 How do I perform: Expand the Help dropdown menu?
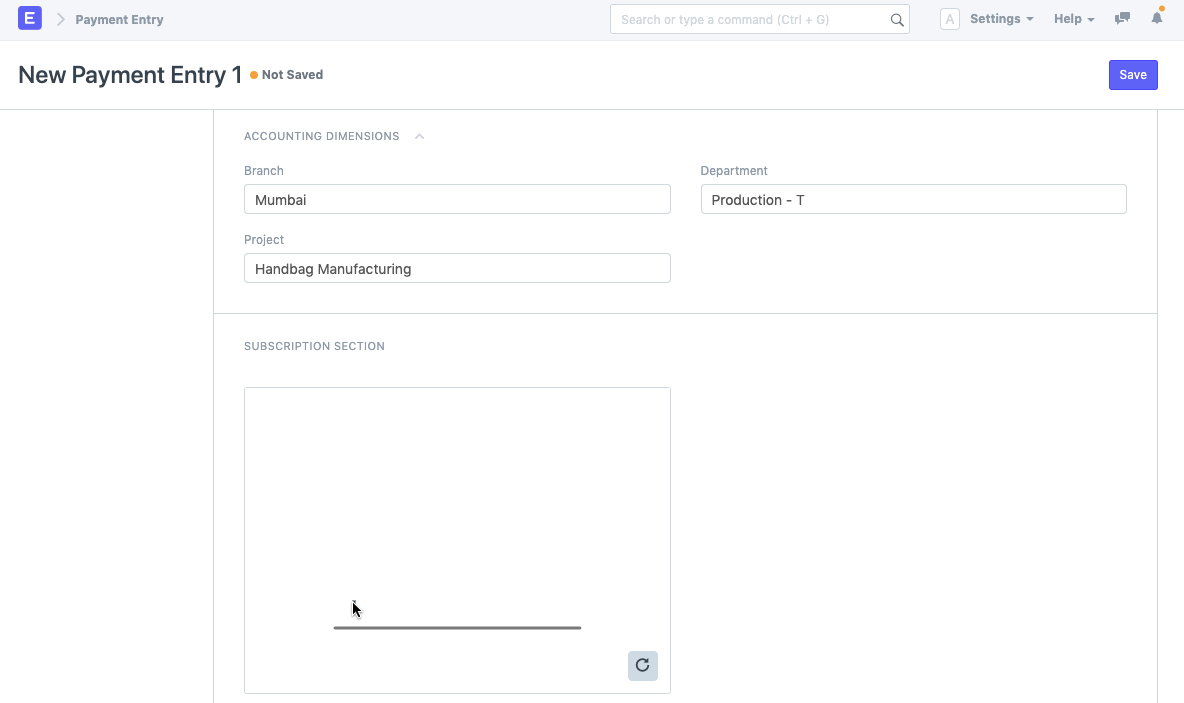click(x=1074, y=19)
